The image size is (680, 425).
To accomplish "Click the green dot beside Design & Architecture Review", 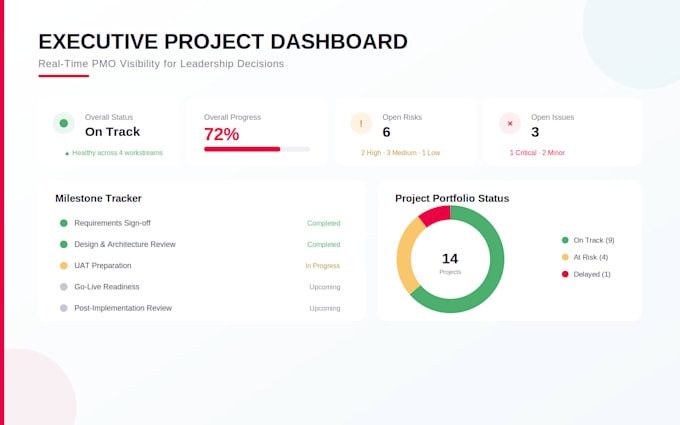I will point(64,244).
